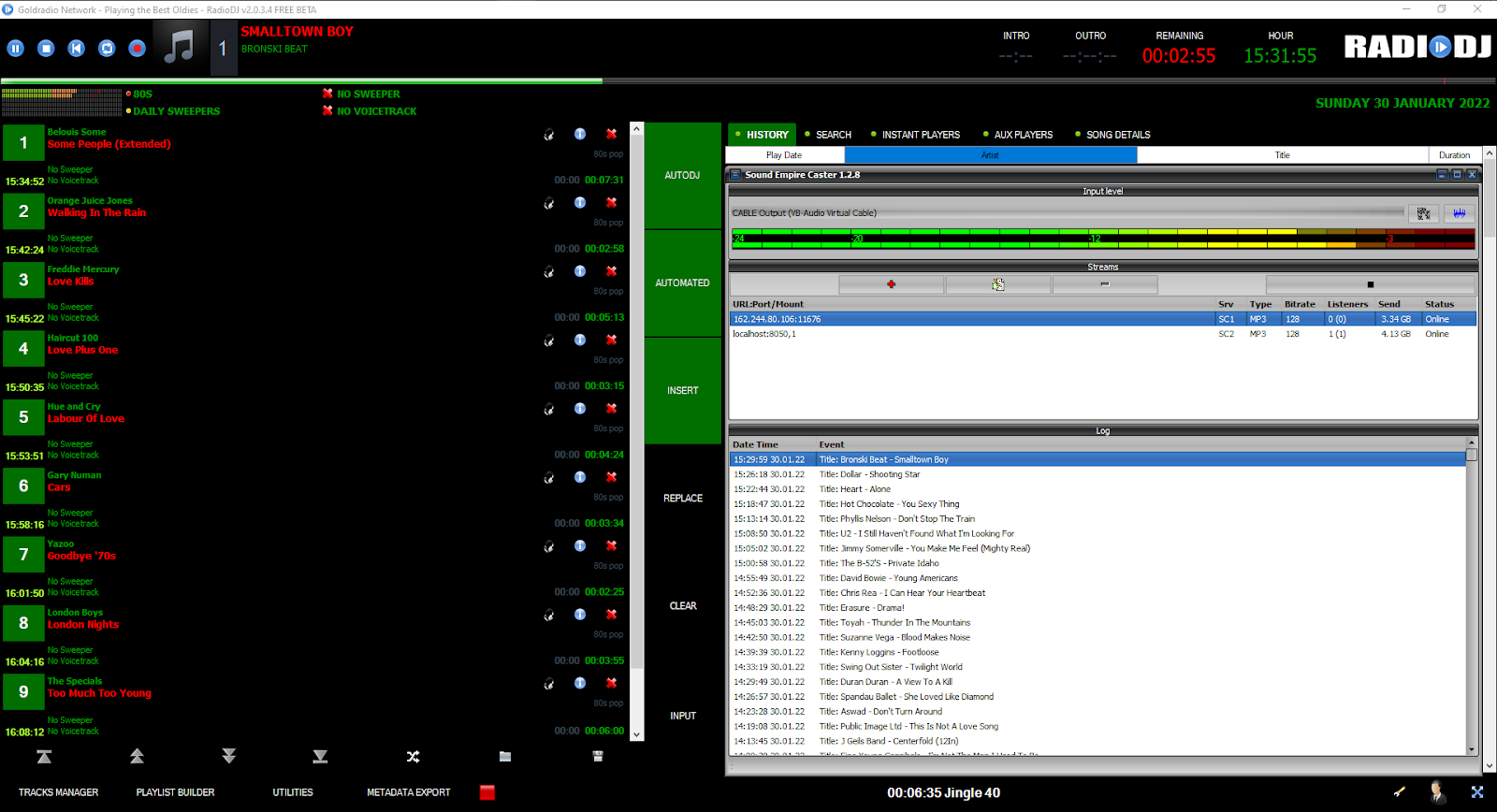Pre-listen Belouis Some track headphone icon
The width and height of the screenshot is (1497, 812).
click(x=549, y=135)
